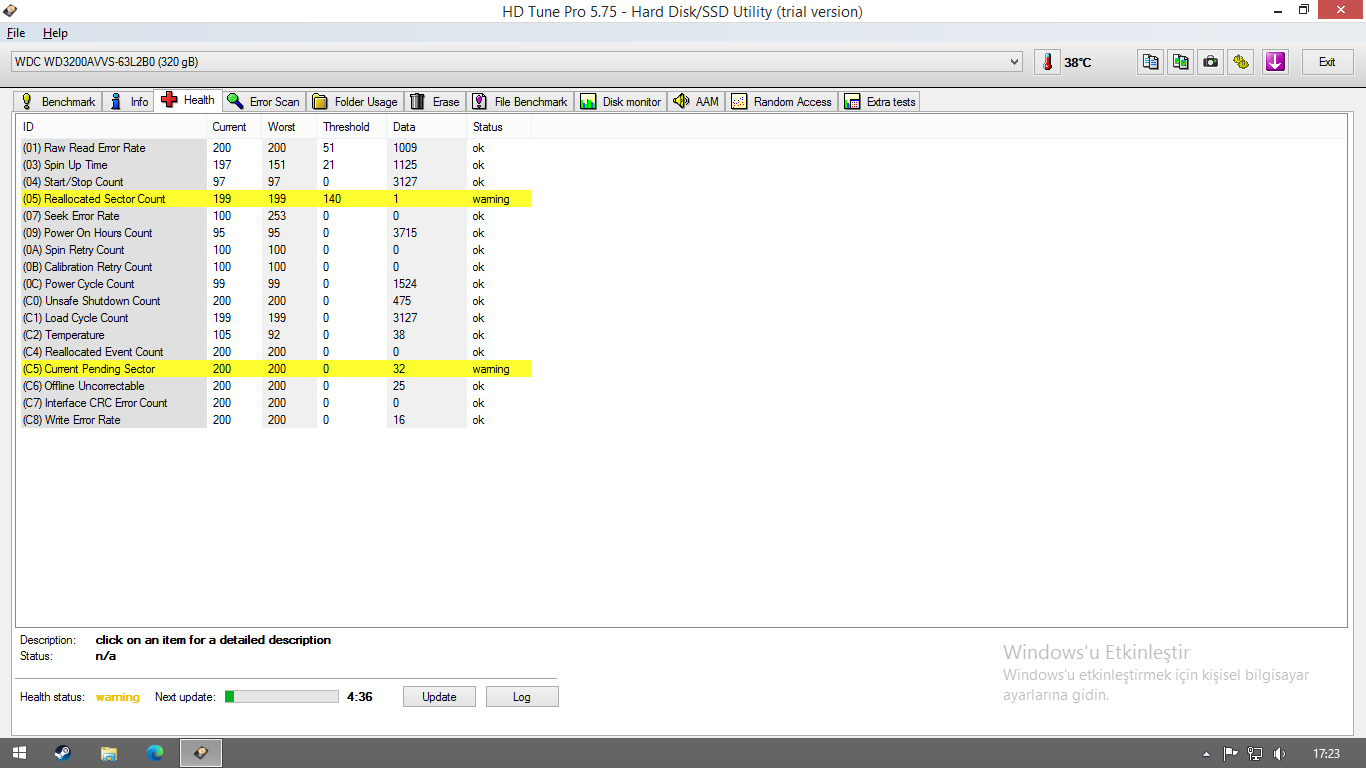Click the Data column header
Viewport: 1366px width, 768px height.
(x=427, y=127)
